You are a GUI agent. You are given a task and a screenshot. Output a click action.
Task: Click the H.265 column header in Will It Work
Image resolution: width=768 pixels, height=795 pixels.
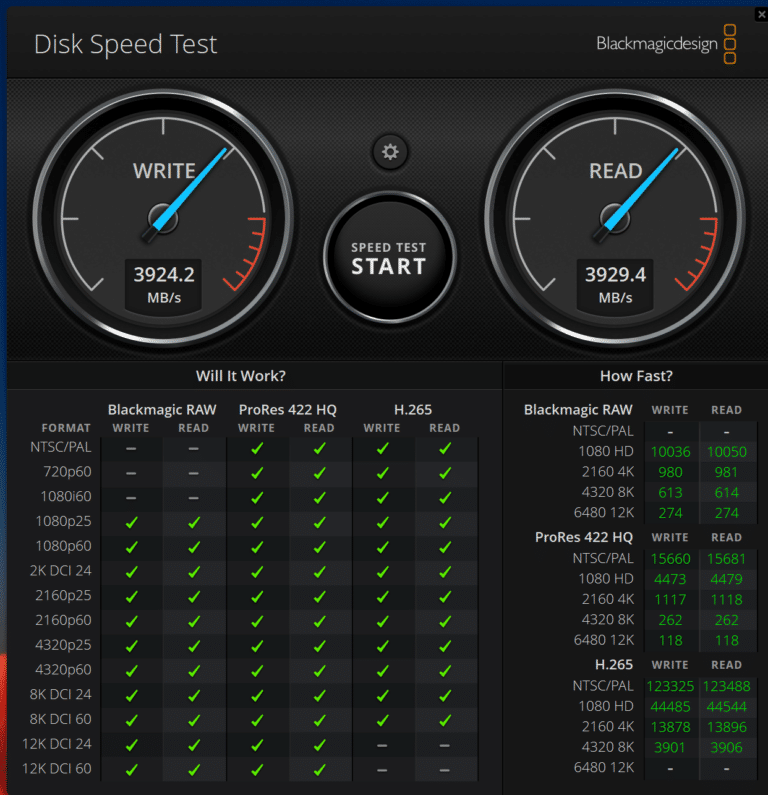pos(413,410)
